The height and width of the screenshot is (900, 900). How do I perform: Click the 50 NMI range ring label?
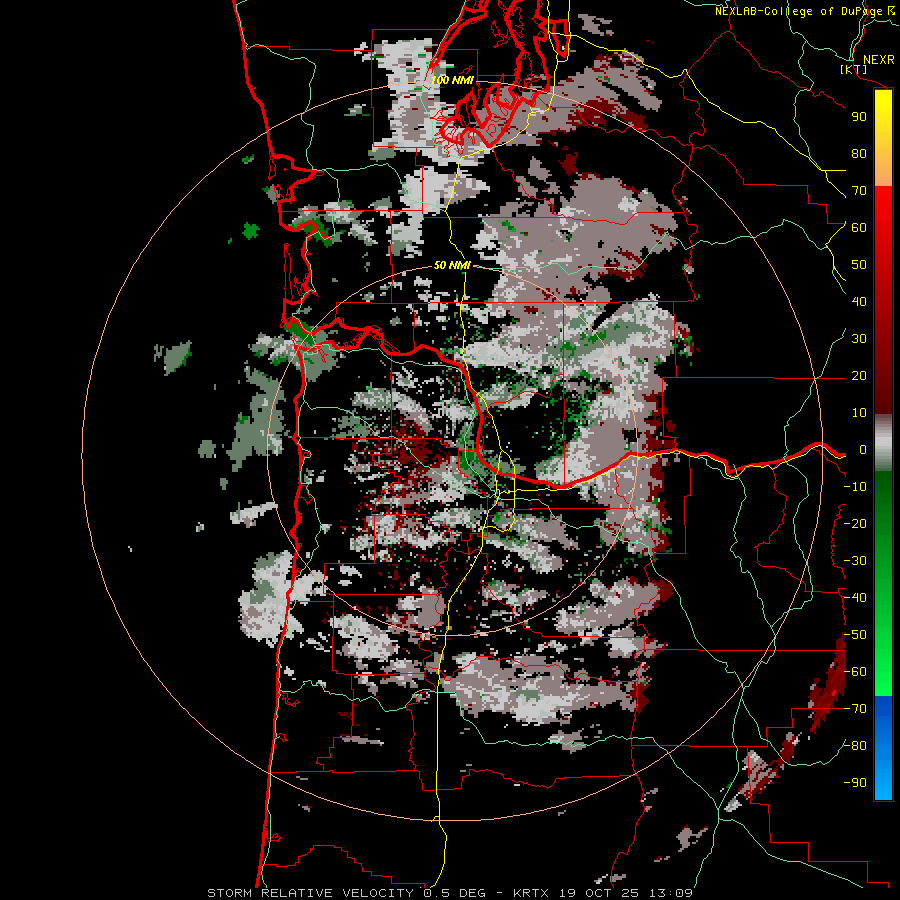[x=452, y=265]
